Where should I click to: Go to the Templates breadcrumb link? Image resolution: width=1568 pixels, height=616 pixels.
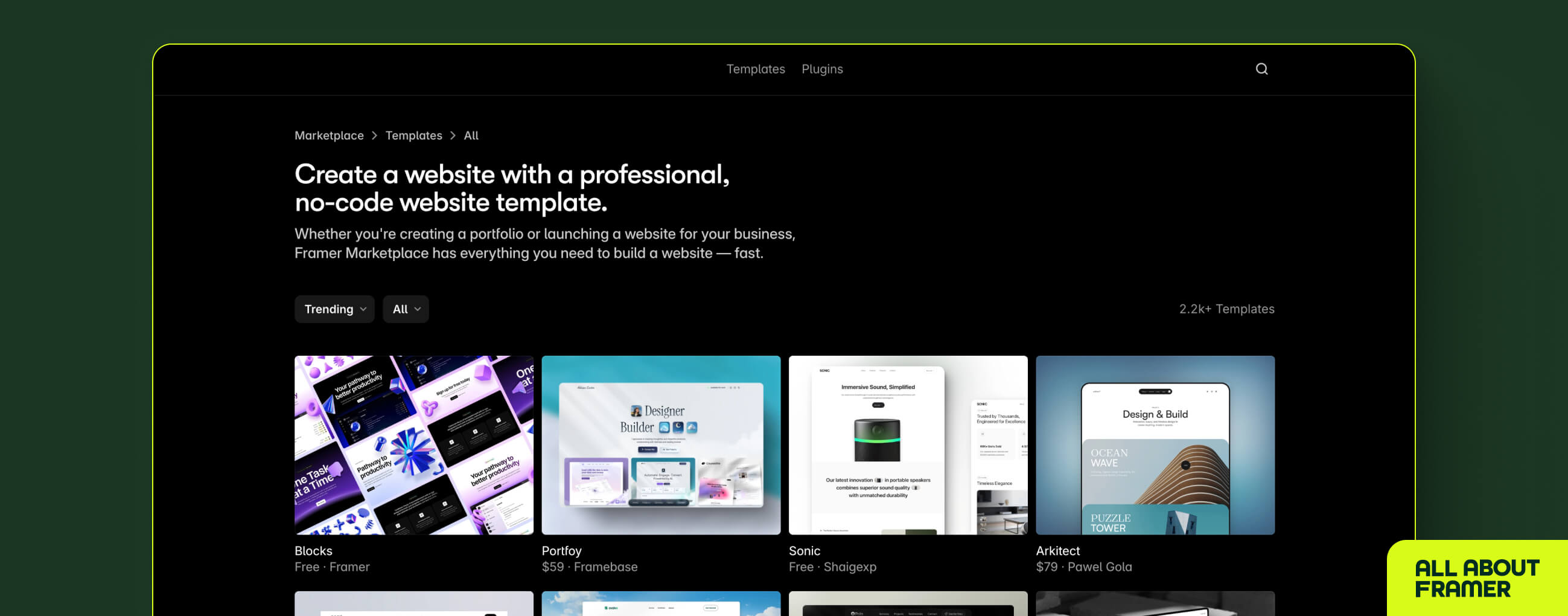click(x=413, y=135)
